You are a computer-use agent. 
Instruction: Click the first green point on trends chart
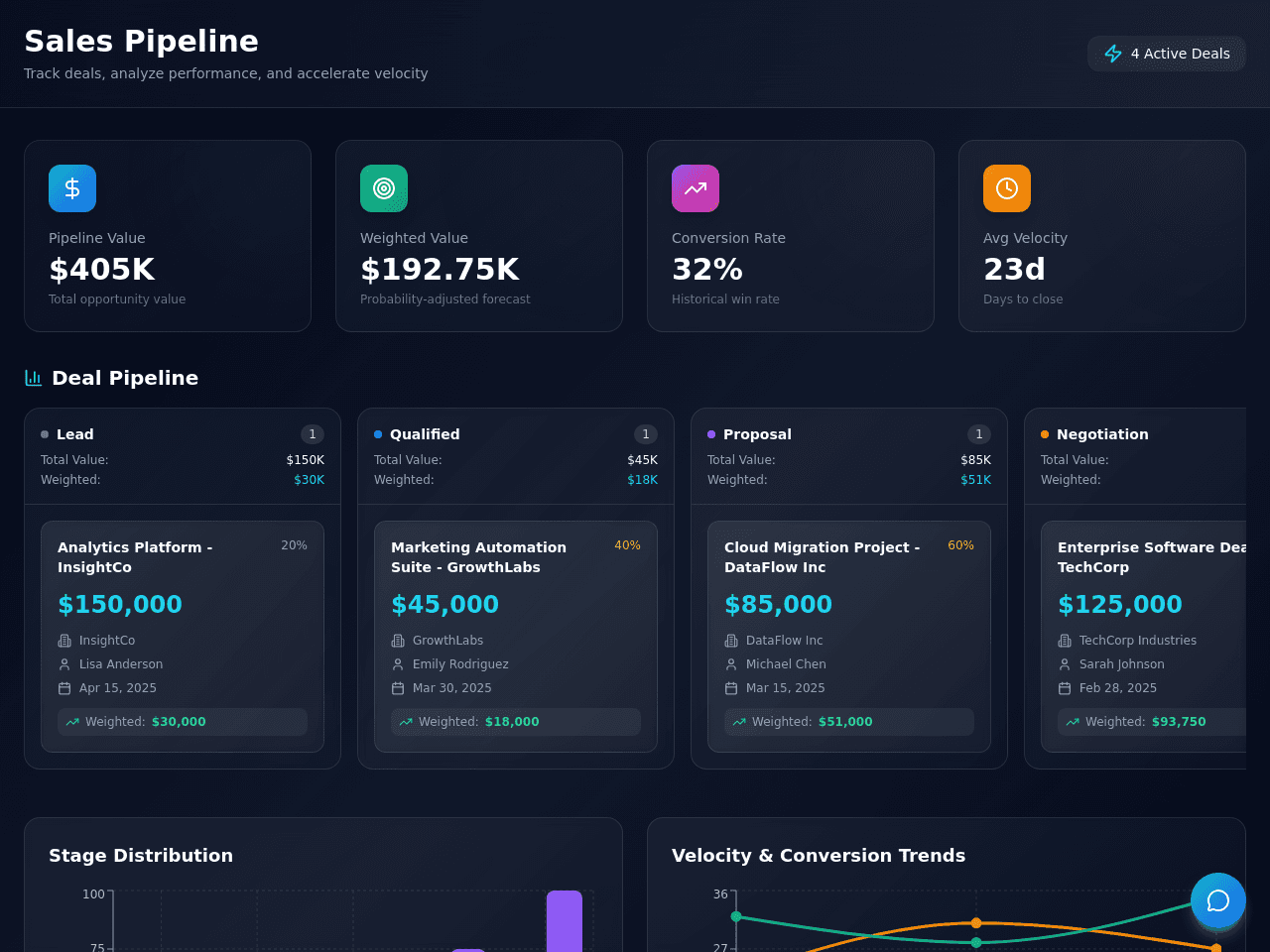736,916
